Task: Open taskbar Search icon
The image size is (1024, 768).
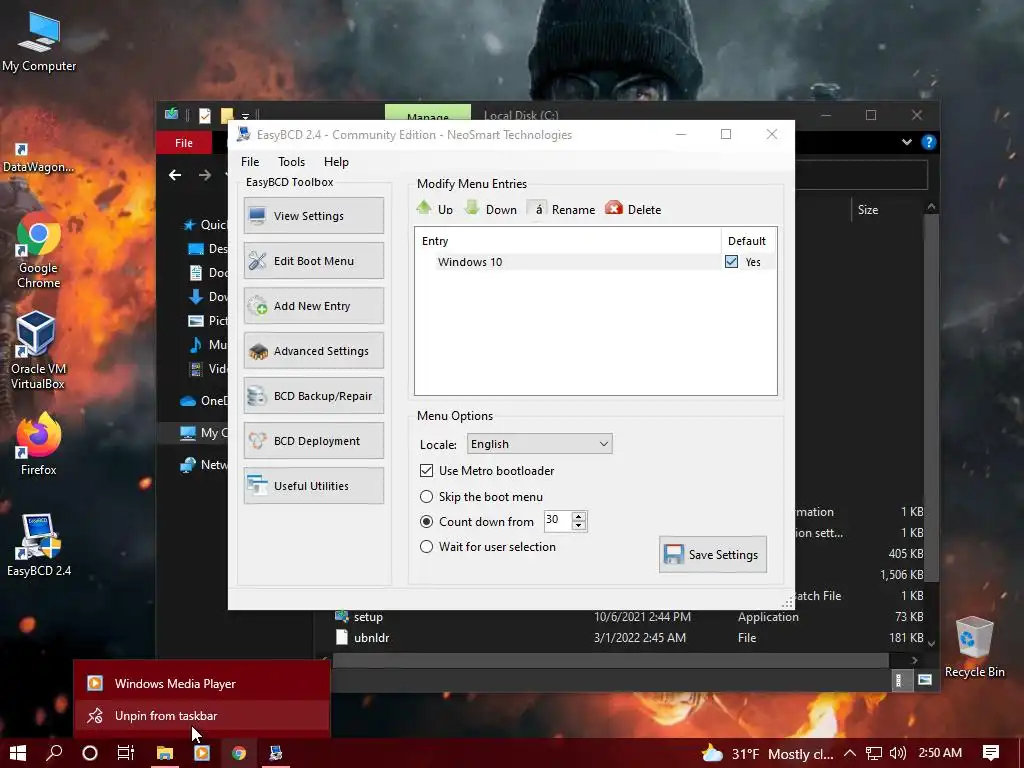Action: click(x=54, y=753)
